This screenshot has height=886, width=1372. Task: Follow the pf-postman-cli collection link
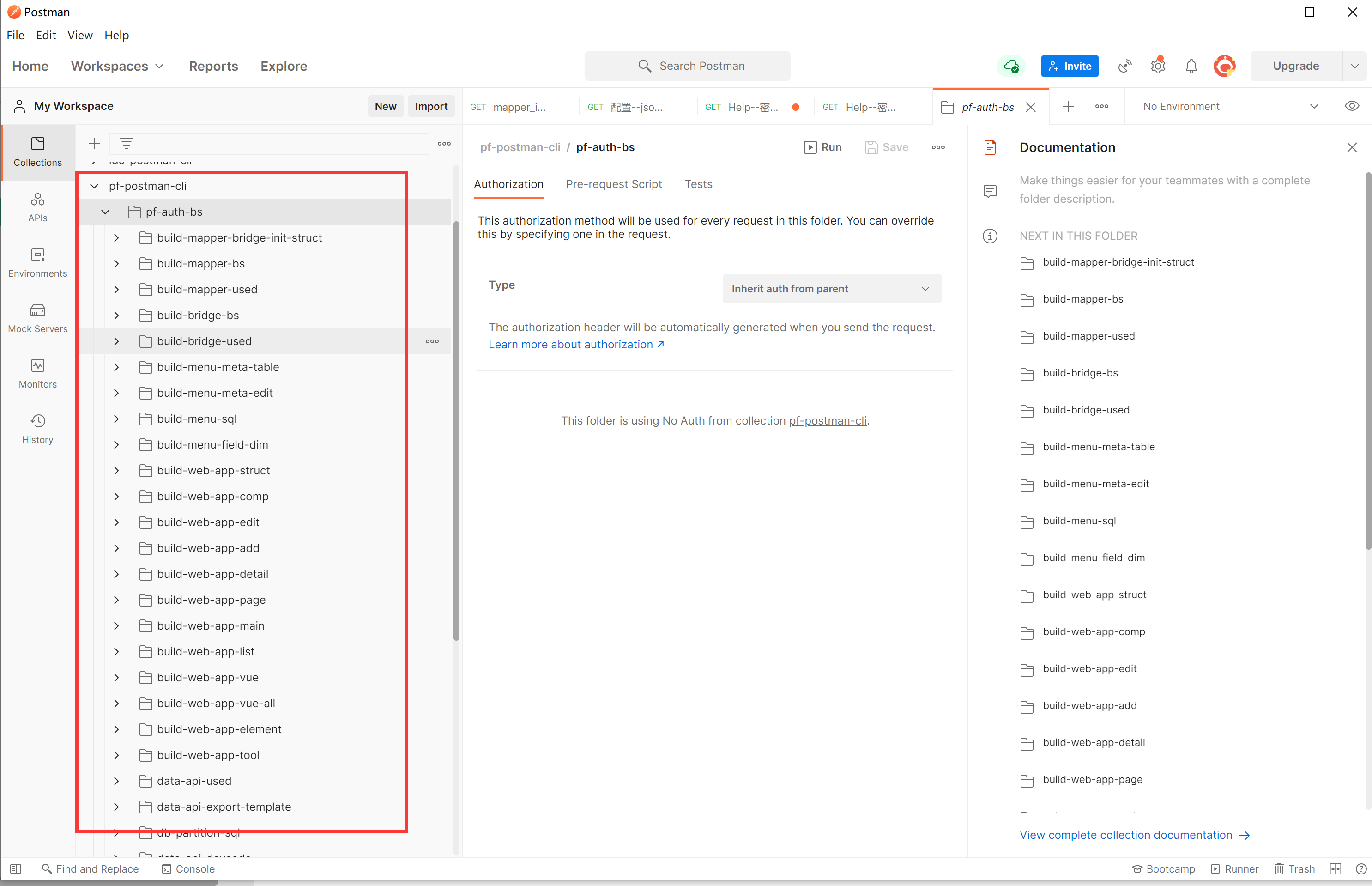click(x=828, y=420)
